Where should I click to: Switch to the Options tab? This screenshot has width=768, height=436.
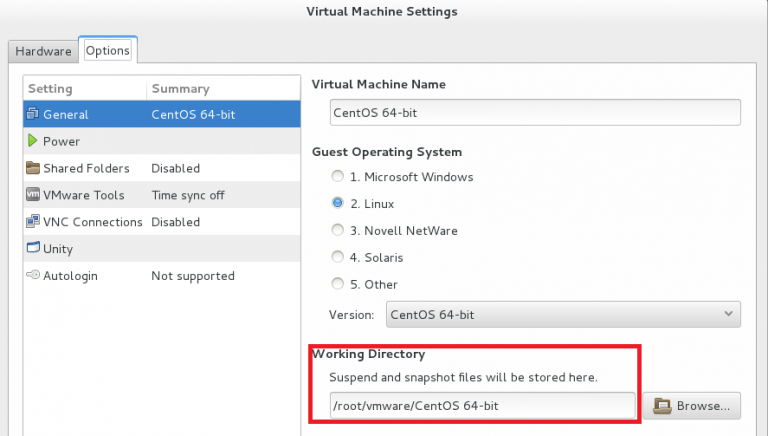pos(108,50)
